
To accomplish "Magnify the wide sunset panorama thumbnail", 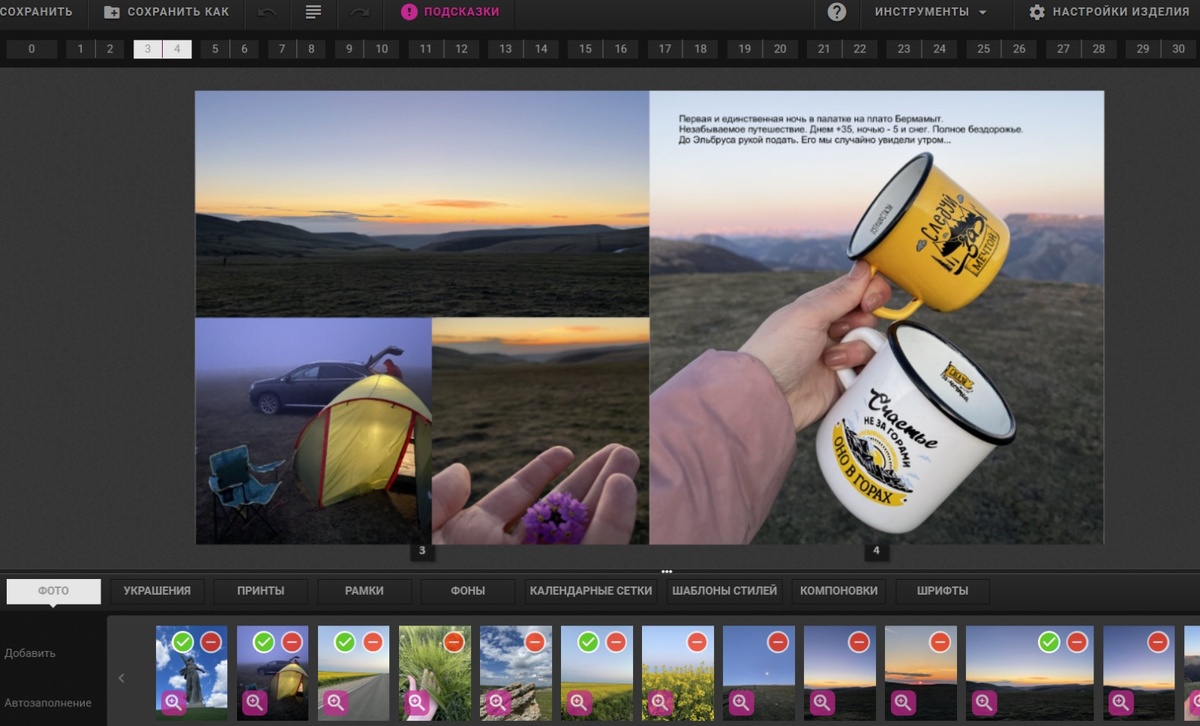I will click(983, 703).
